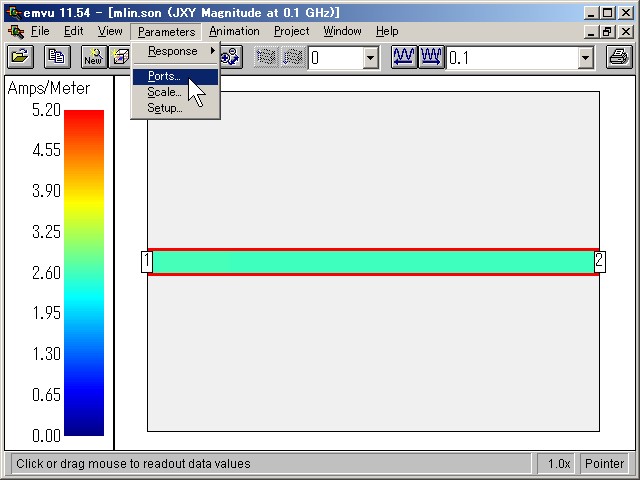Click the 3.90 scale value
Viewport: 640px width, 480px height.
tap(47, 191)
